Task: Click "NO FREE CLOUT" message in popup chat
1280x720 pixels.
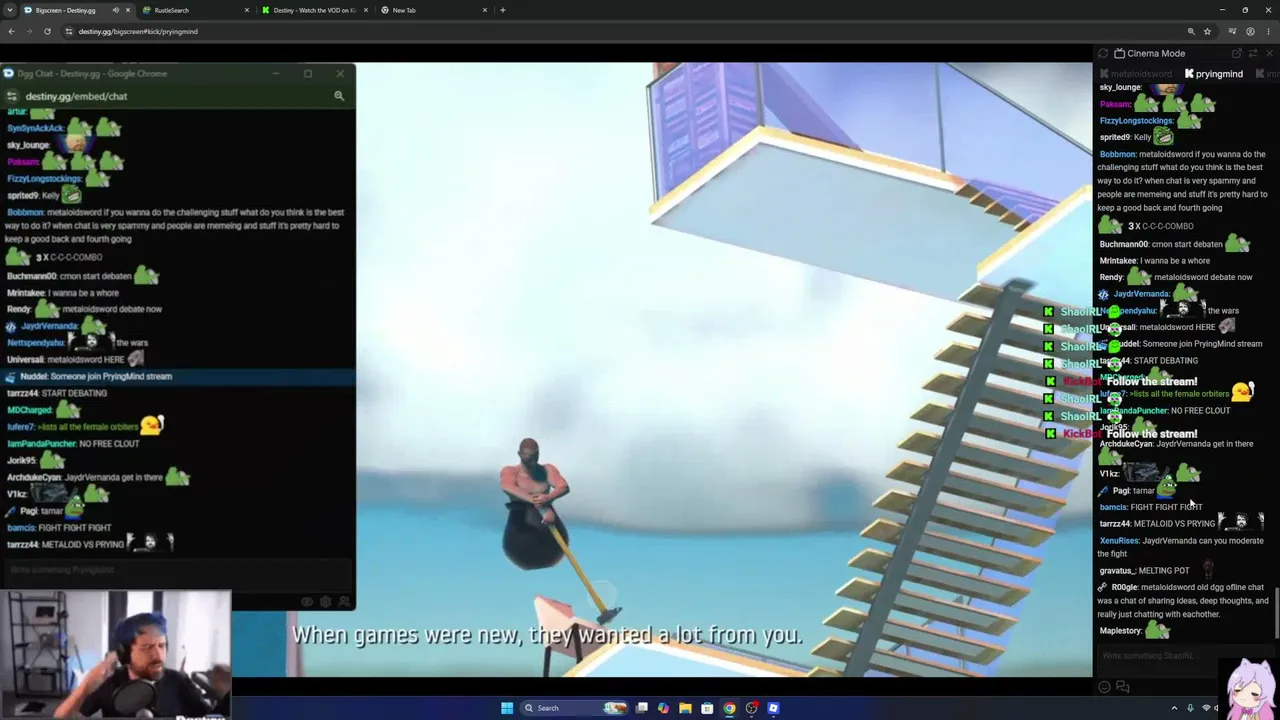Action: click(x=108, y=444)
